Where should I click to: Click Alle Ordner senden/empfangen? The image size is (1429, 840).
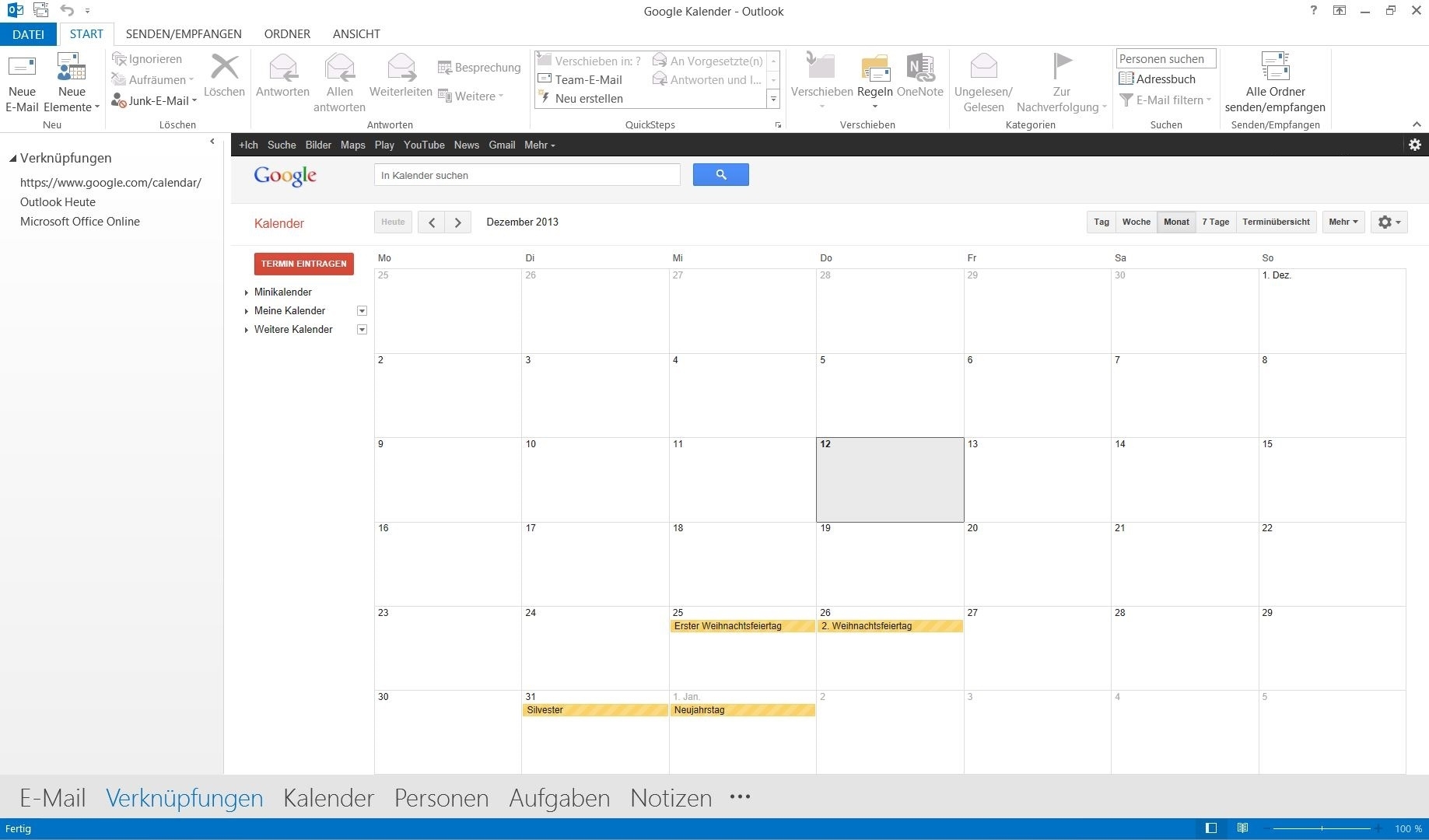click(1275, 83)
